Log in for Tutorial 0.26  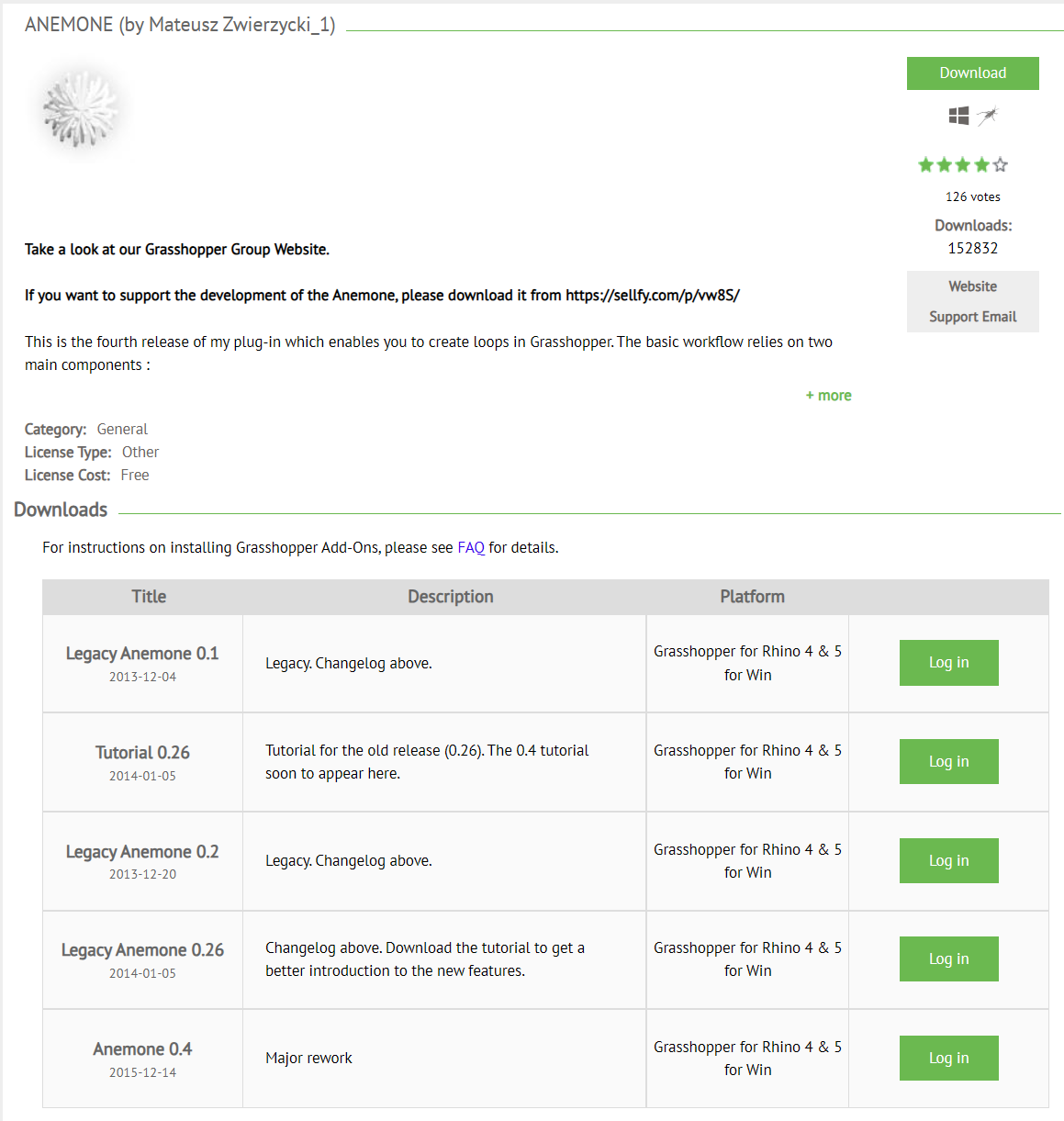[948, 761]
